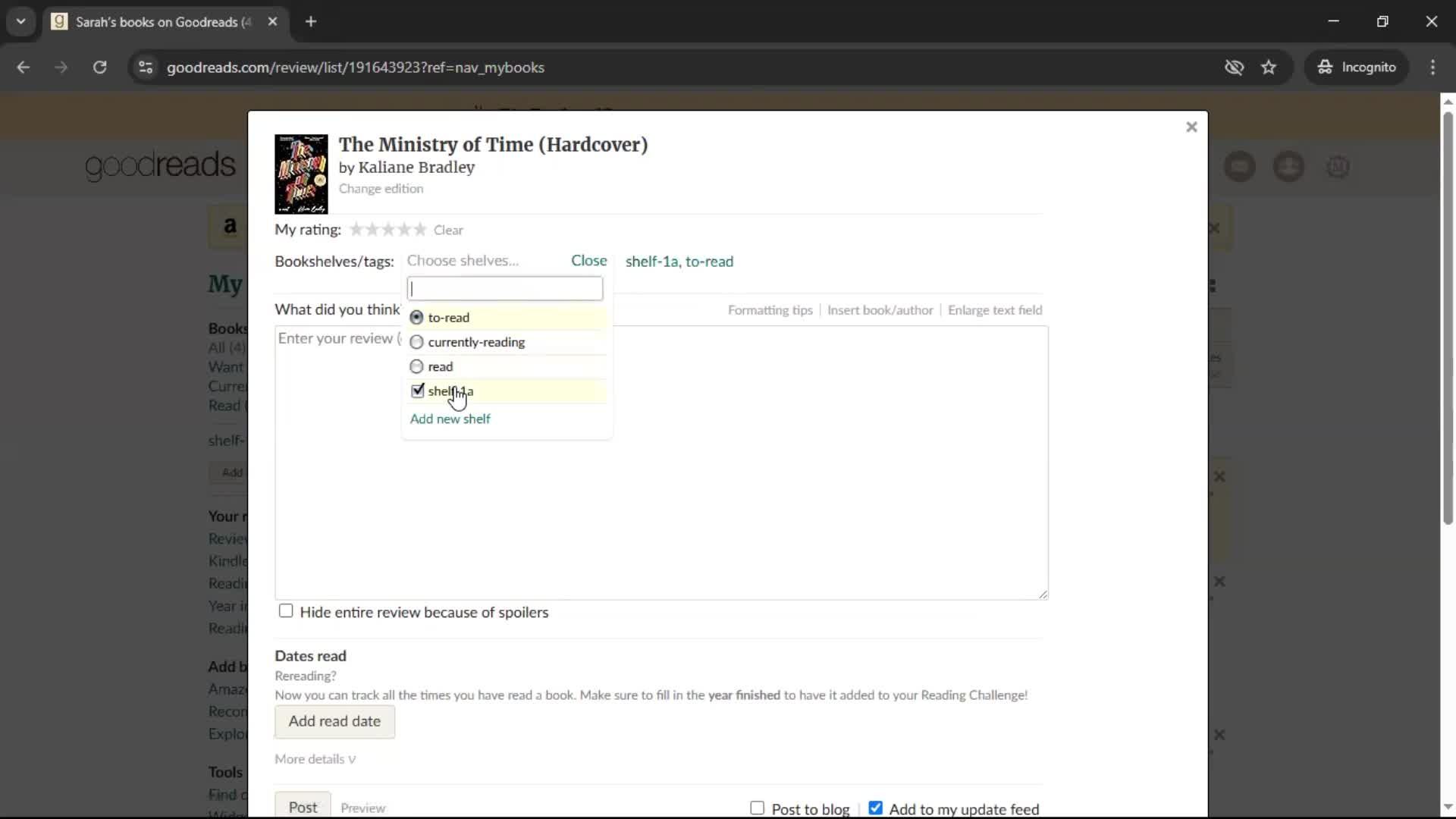View site information icon
The width and height of the screenshot is (1456, 819).
(146, 67)
